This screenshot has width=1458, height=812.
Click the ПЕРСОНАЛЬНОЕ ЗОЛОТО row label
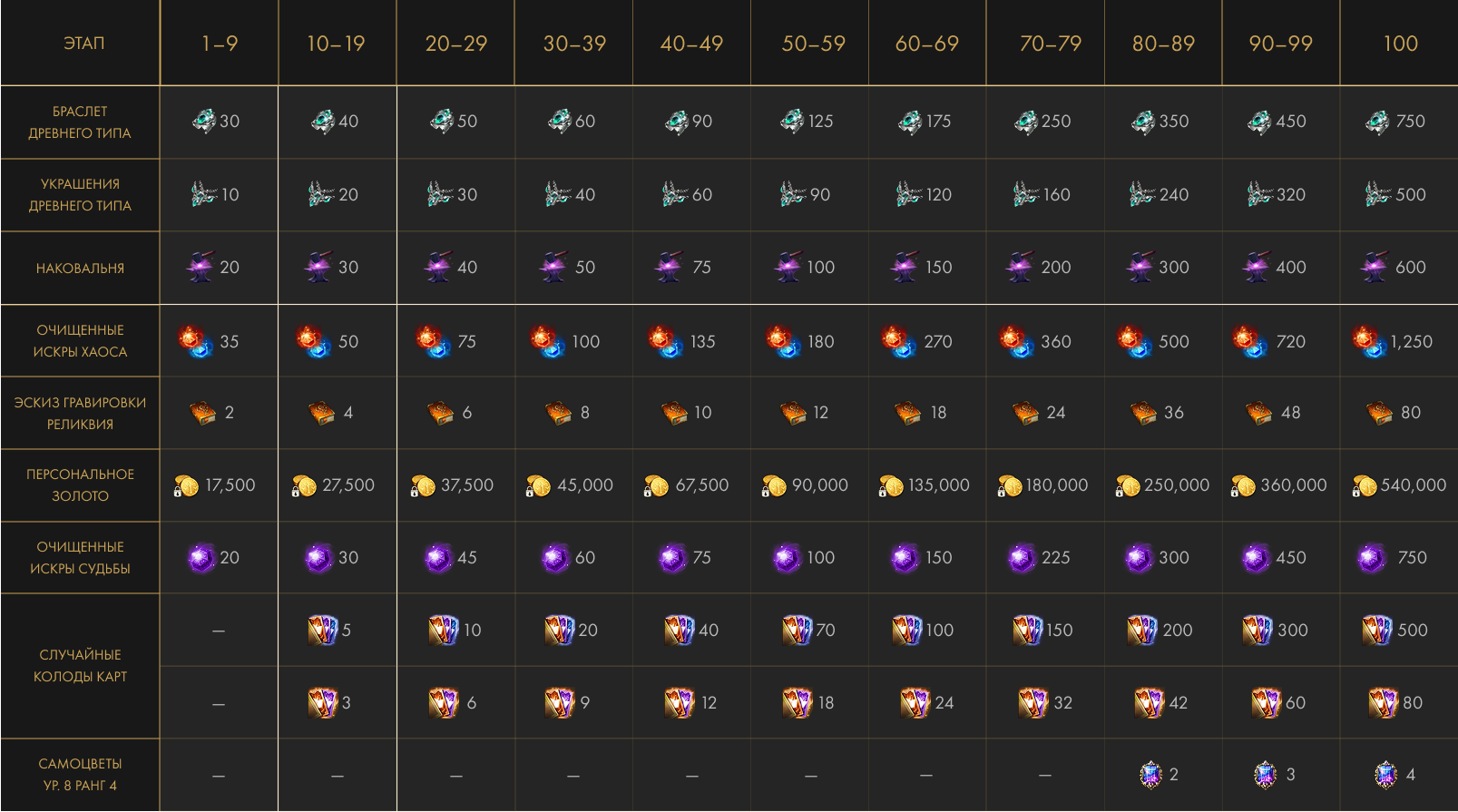[80, 485]
